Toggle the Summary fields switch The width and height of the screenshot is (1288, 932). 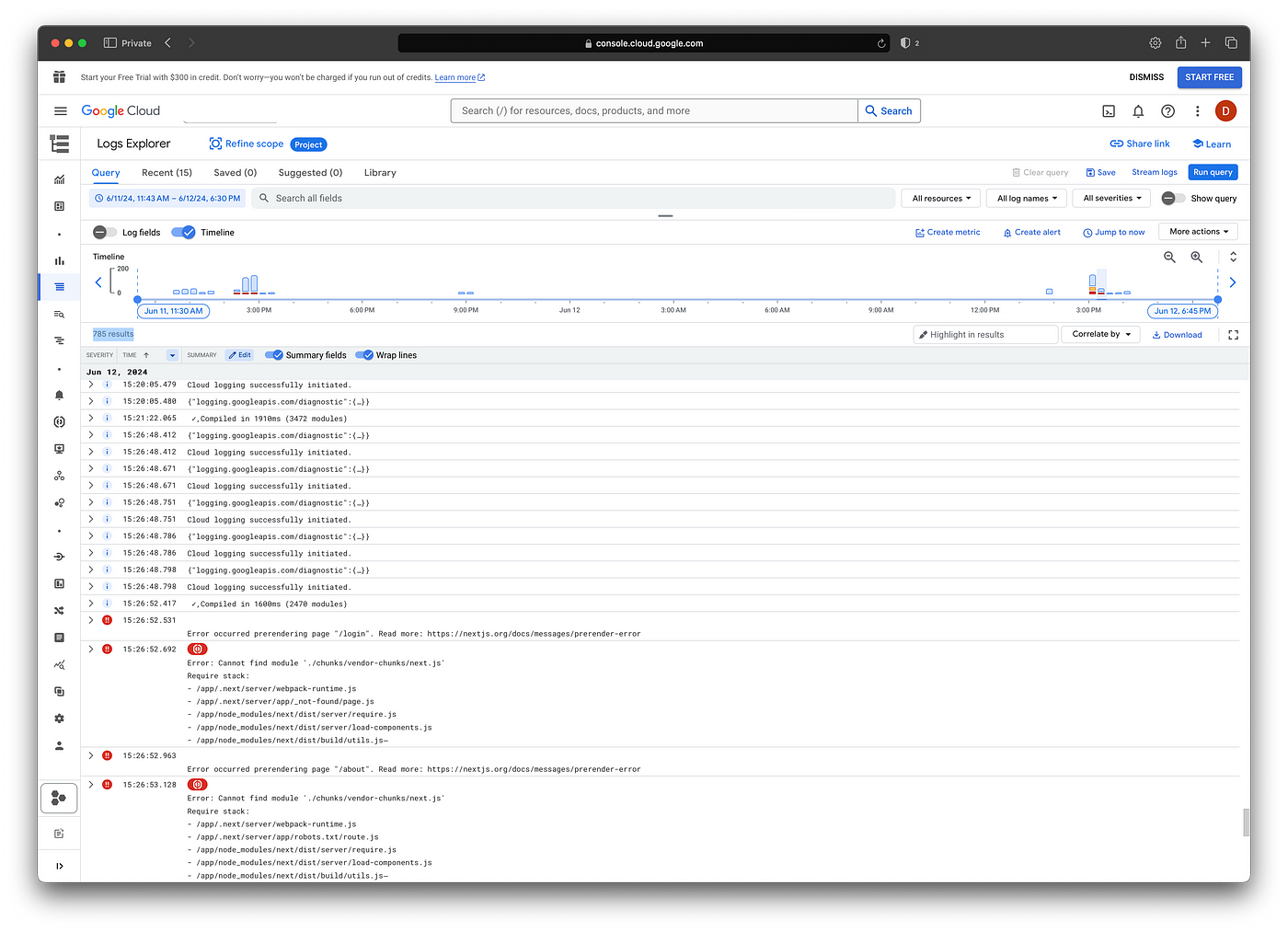(x=273, y=355)
